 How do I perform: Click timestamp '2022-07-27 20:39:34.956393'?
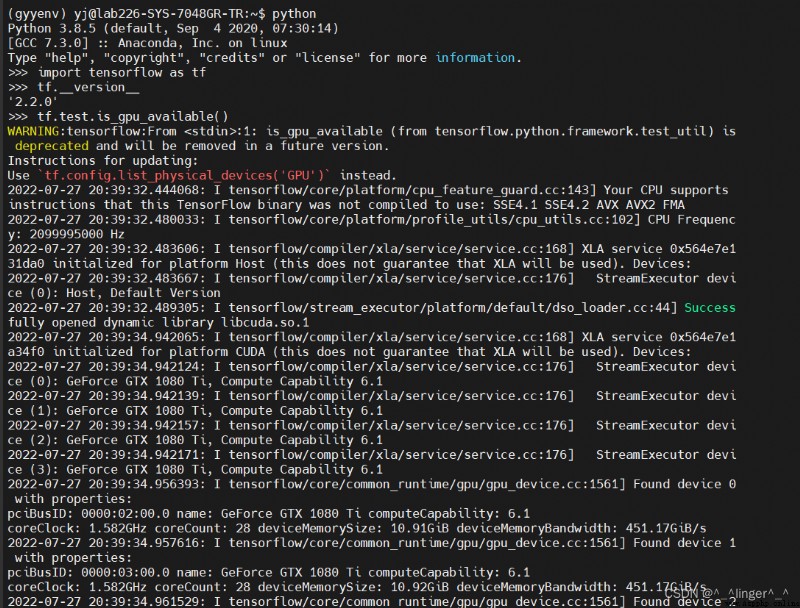click(x=103, y=485)
